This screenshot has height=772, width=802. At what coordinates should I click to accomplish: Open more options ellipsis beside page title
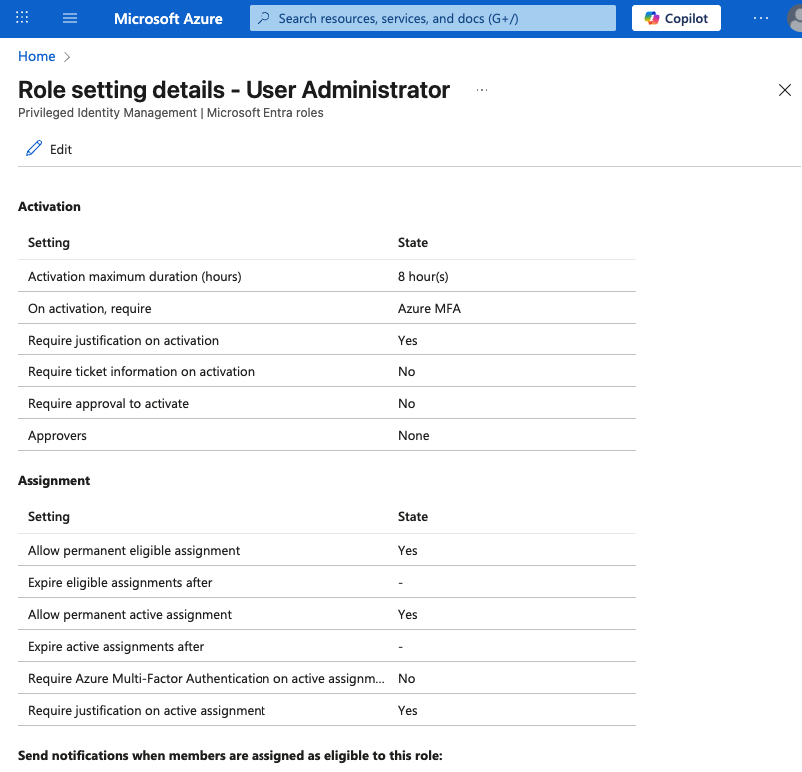pos(482,90)
